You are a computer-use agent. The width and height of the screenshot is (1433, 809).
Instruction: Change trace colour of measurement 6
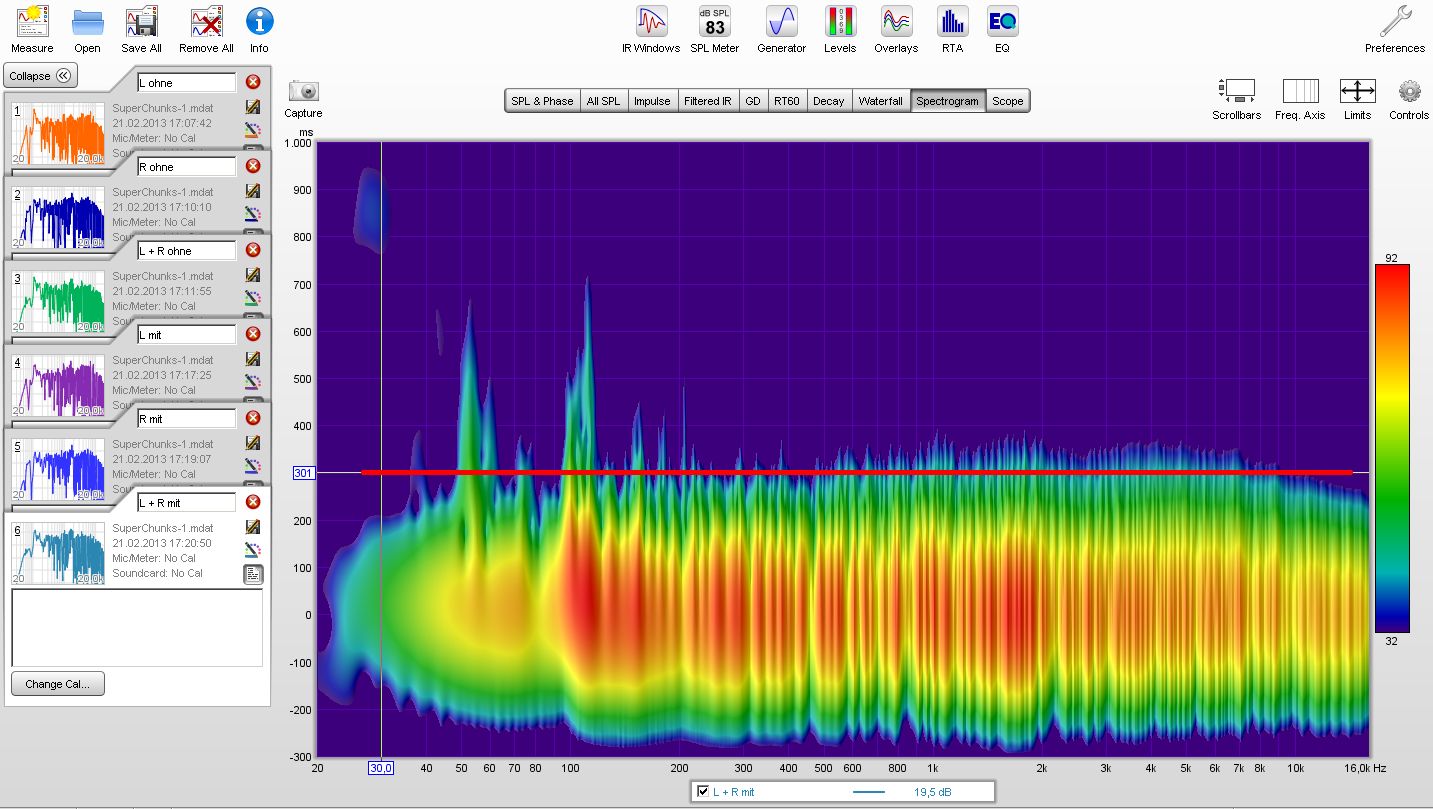point(253,549)
